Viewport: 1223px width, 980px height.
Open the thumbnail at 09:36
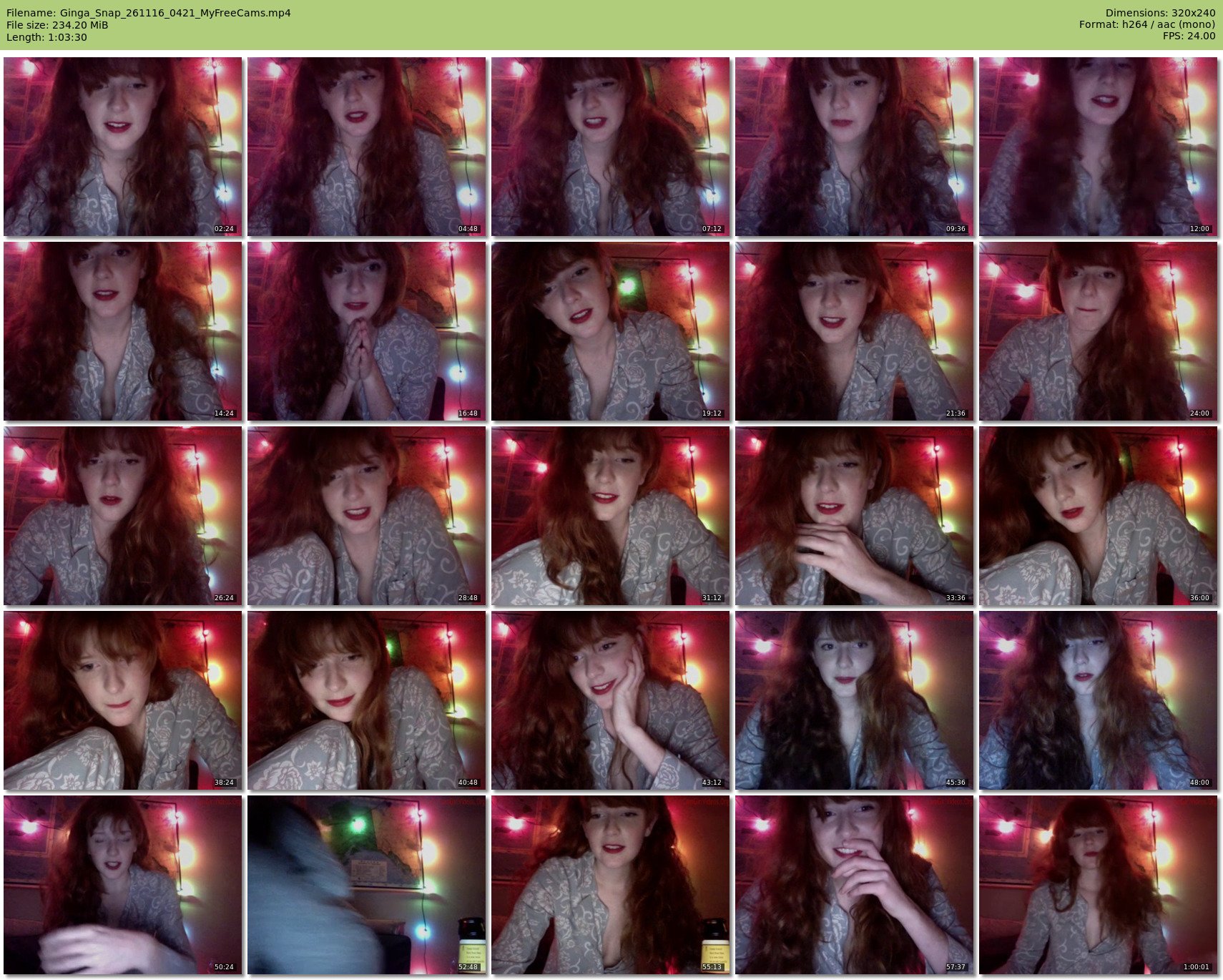click(x=854, y=147)
